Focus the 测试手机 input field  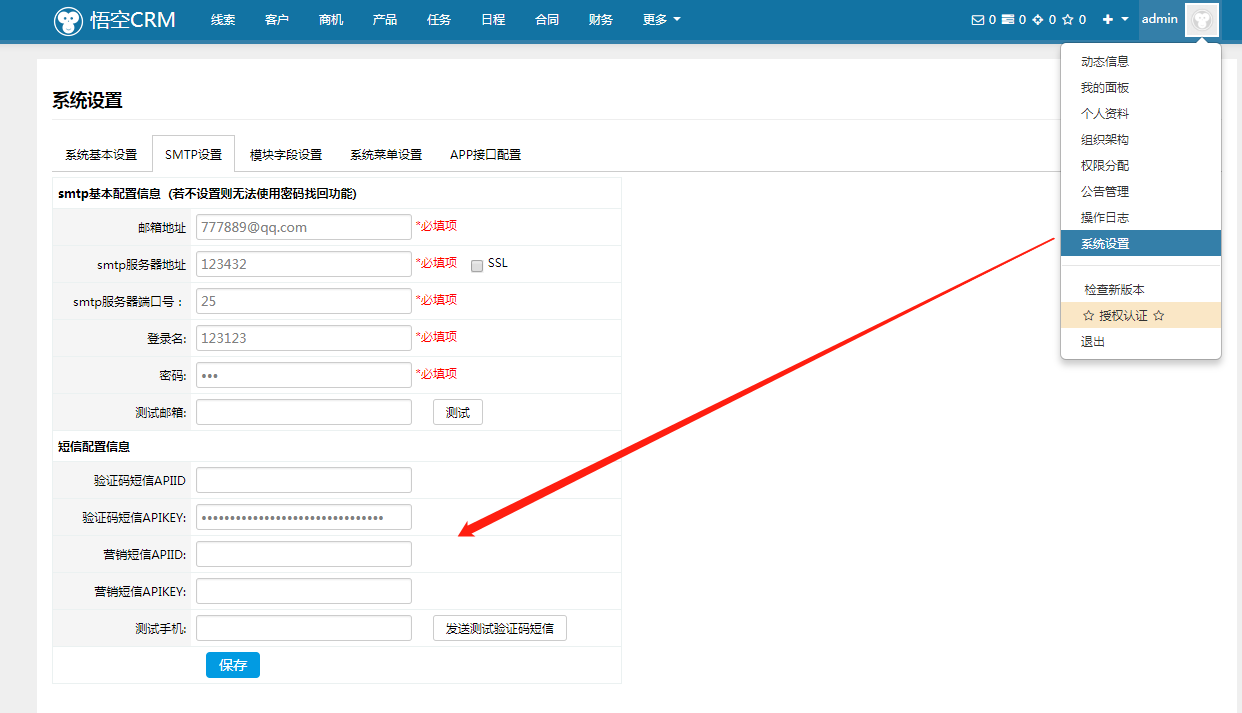(x=303, y=628)
